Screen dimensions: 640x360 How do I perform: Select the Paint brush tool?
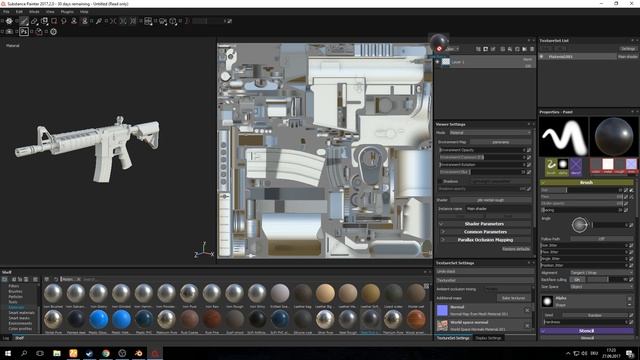[24, 21]
